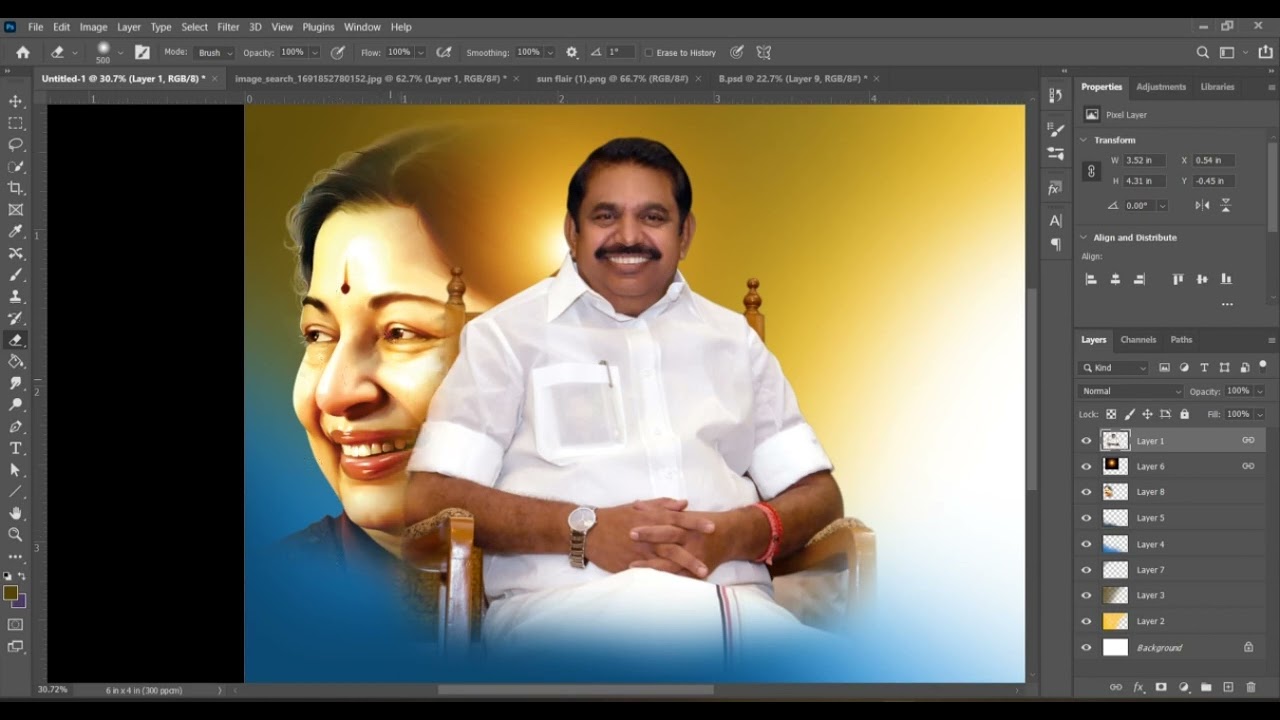Create new adjustment layer icon

tap(1184, 687)
